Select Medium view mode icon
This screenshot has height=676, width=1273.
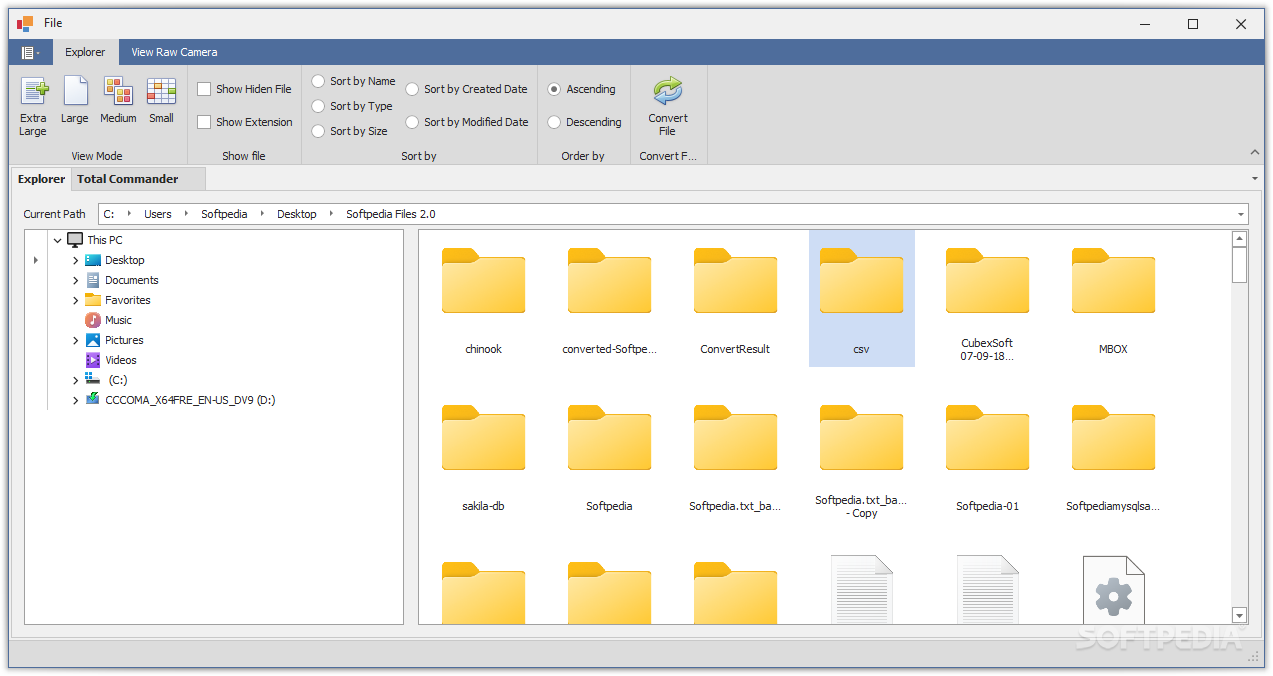coord(118,91)
